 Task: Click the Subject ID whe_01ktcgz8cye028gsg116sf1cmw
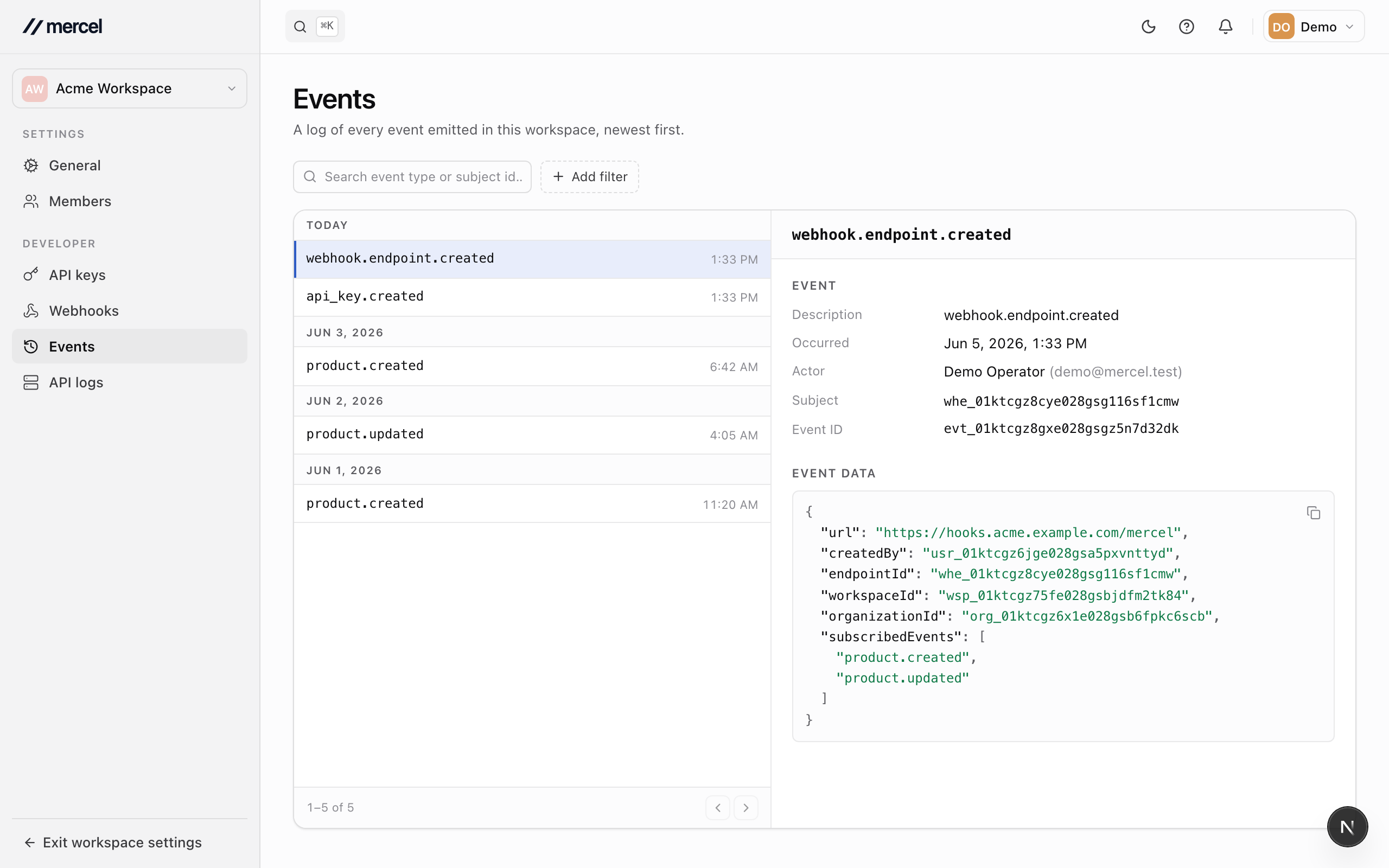coord(1061,401)
